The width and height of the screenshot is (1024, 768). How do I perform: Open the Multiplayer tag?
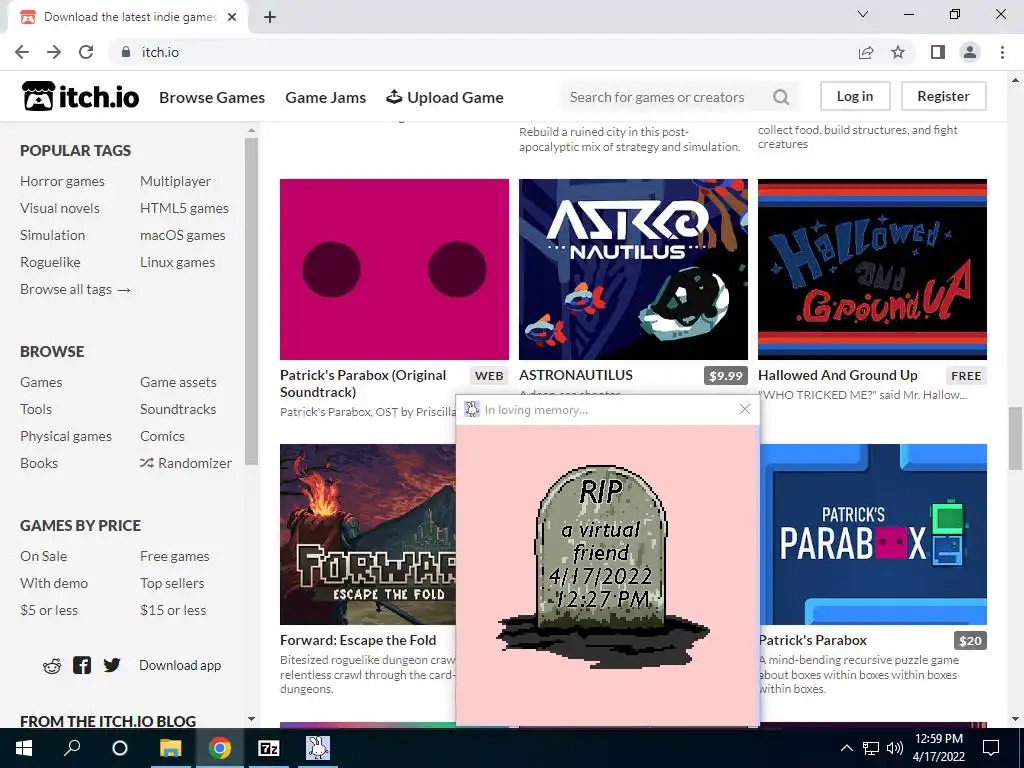[x=175, y=181]
